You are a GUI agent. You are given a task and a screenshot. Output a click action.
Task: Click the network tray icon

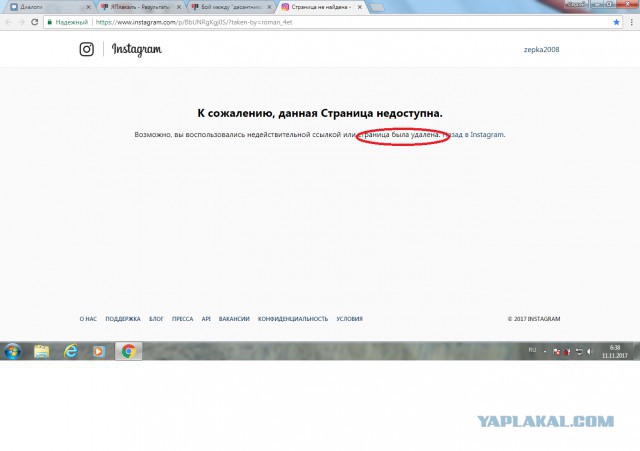coord(579,351)
